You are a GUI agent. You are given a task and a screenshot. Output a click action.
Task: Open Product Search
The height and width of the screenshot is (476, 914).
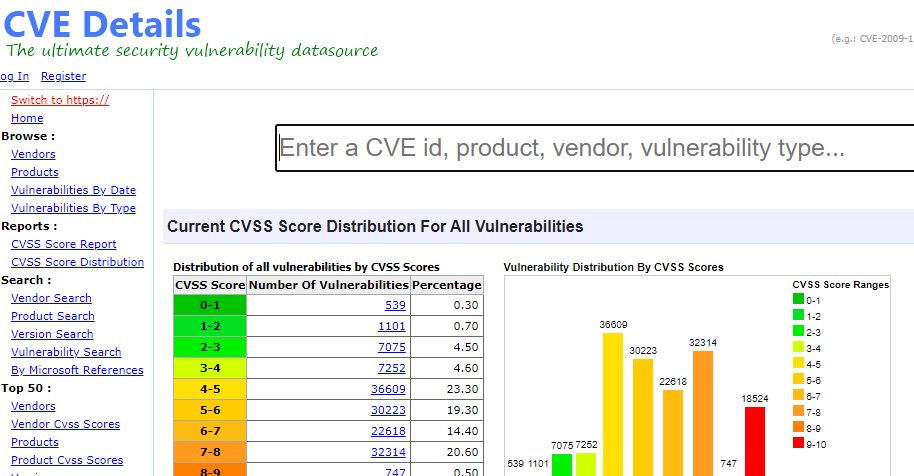[52, 316]
